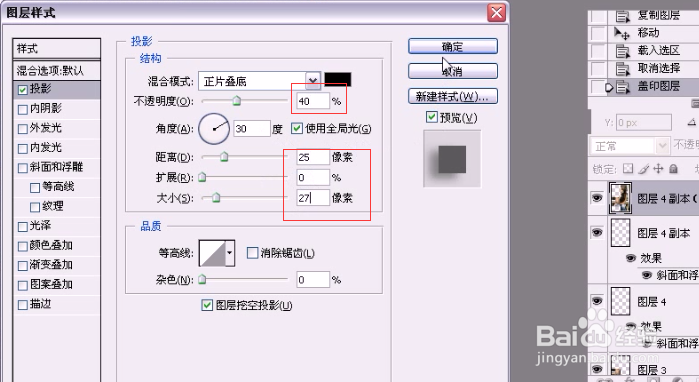This screenshot has width=699, height=382.
Task: Select the 载入选区 history step
Action: (x=658, y=50)
